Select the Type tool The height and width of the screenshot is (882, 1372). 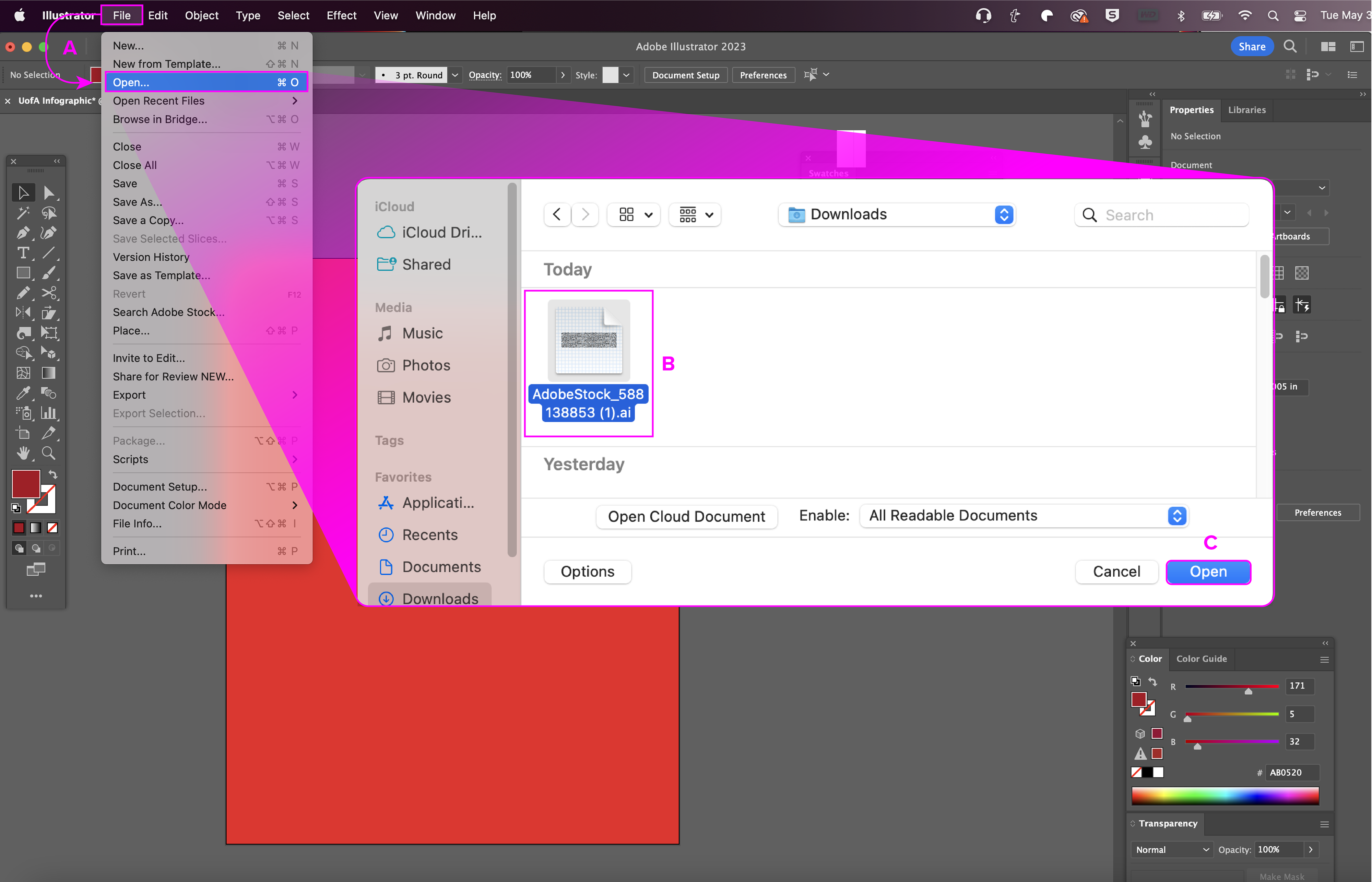click(23, 253)
